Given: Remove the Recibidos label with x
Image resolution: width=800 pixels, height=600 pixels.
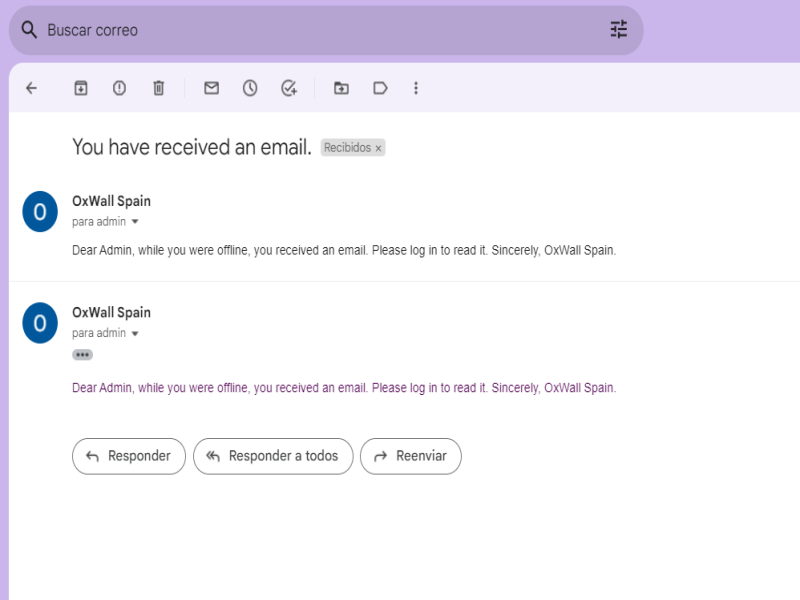Looking at the screenshot, I should coord(378,148).
